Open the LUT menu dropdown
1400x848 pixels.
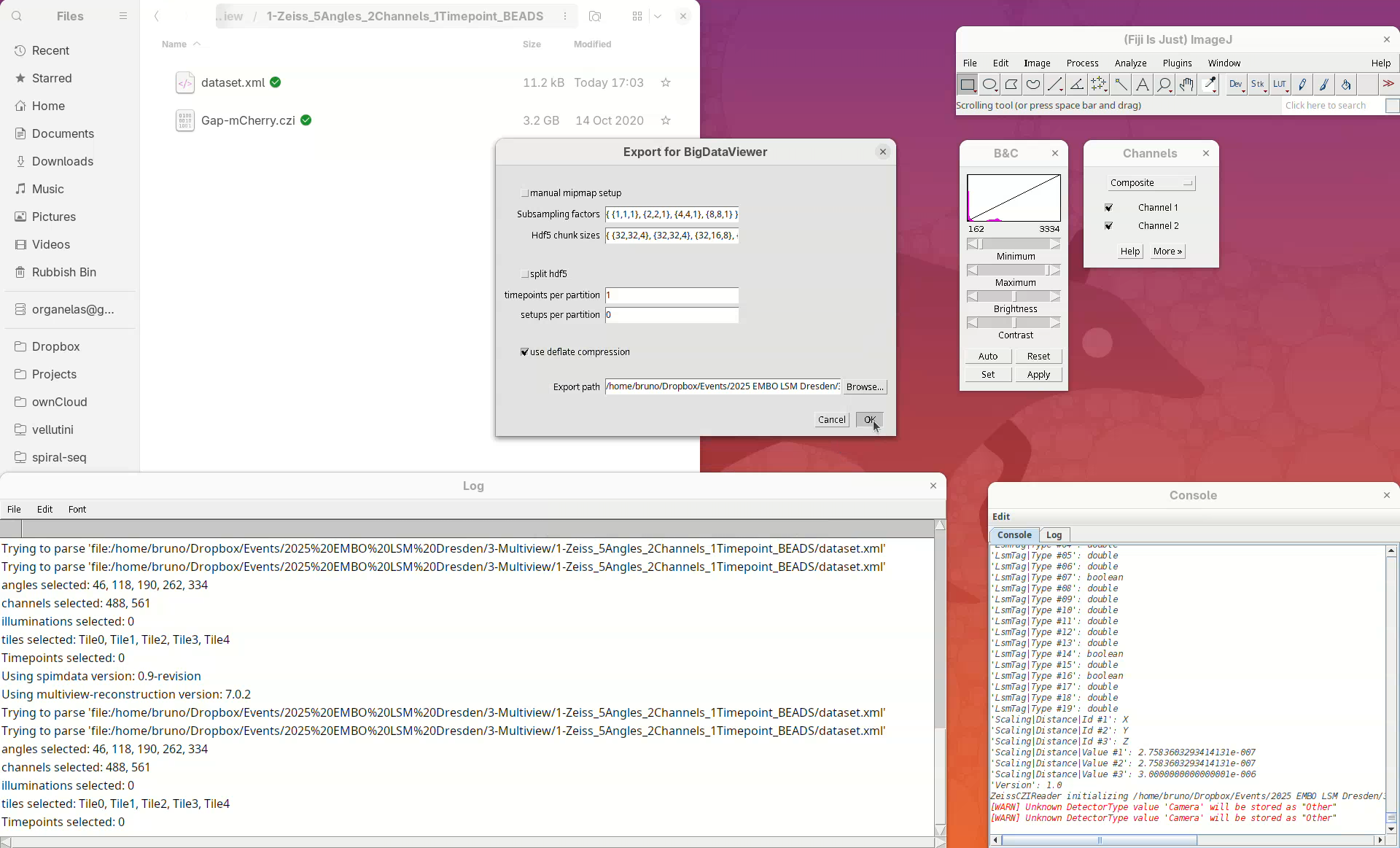pos(1280,85)
